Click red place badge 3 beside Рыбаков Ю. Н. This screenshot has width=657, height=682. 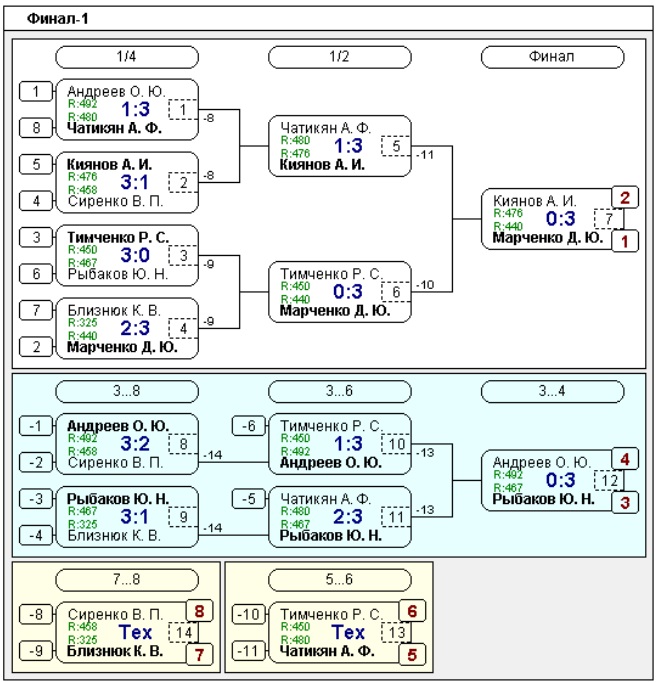tap(625, 502)
